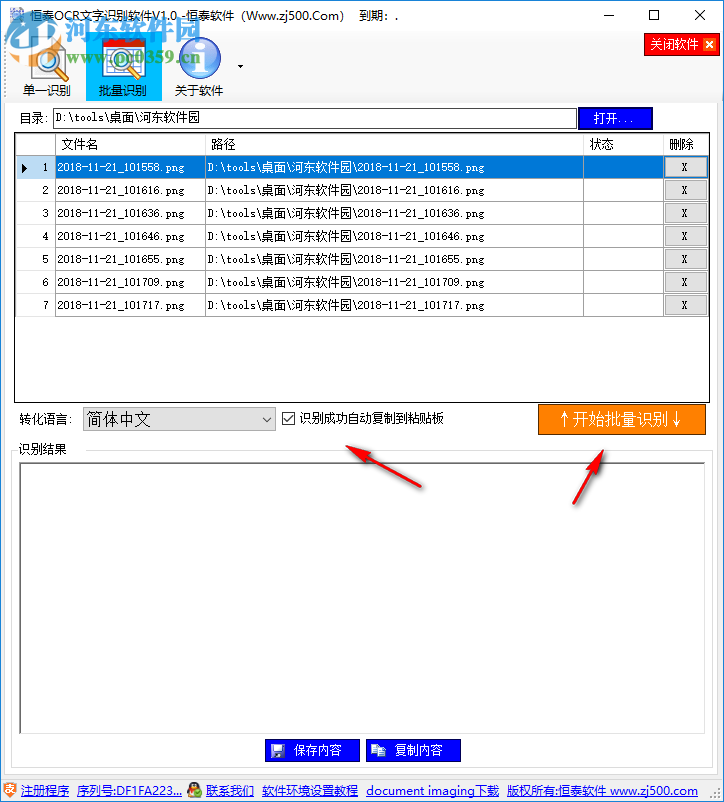The height and width of the screenshot is (802, 724).
Task: Click the 路径 column header
Action: click(394, 145)
